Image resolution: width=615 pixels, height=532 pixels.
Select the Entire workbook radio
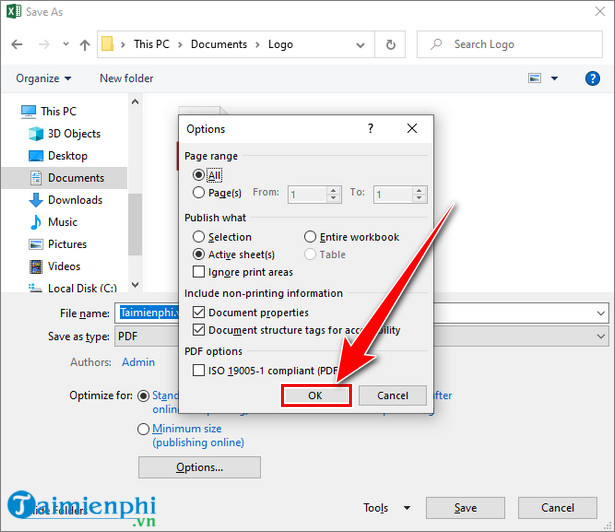click(x=310, y=237)
